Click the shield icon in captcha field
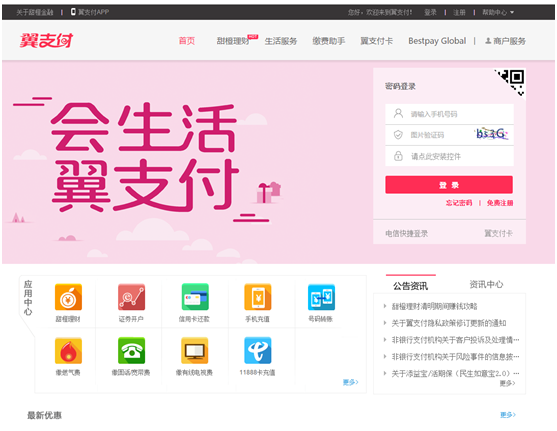 tap(398, 135)
